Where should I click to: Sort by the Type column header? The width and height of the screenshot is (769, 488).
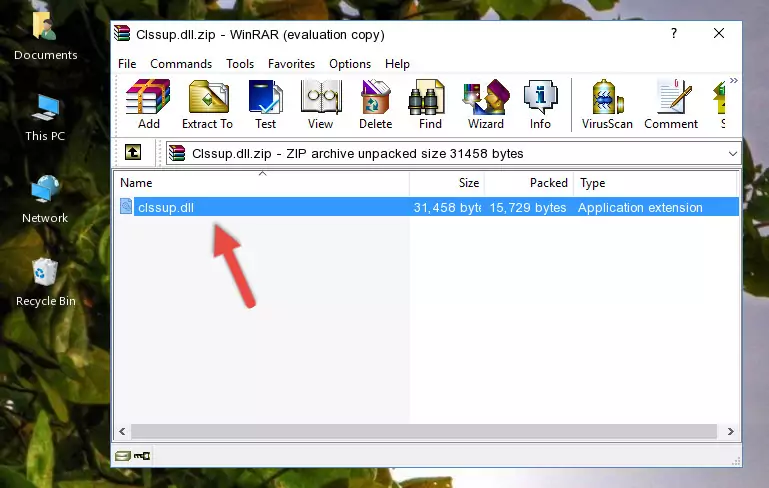pos(655,183)
